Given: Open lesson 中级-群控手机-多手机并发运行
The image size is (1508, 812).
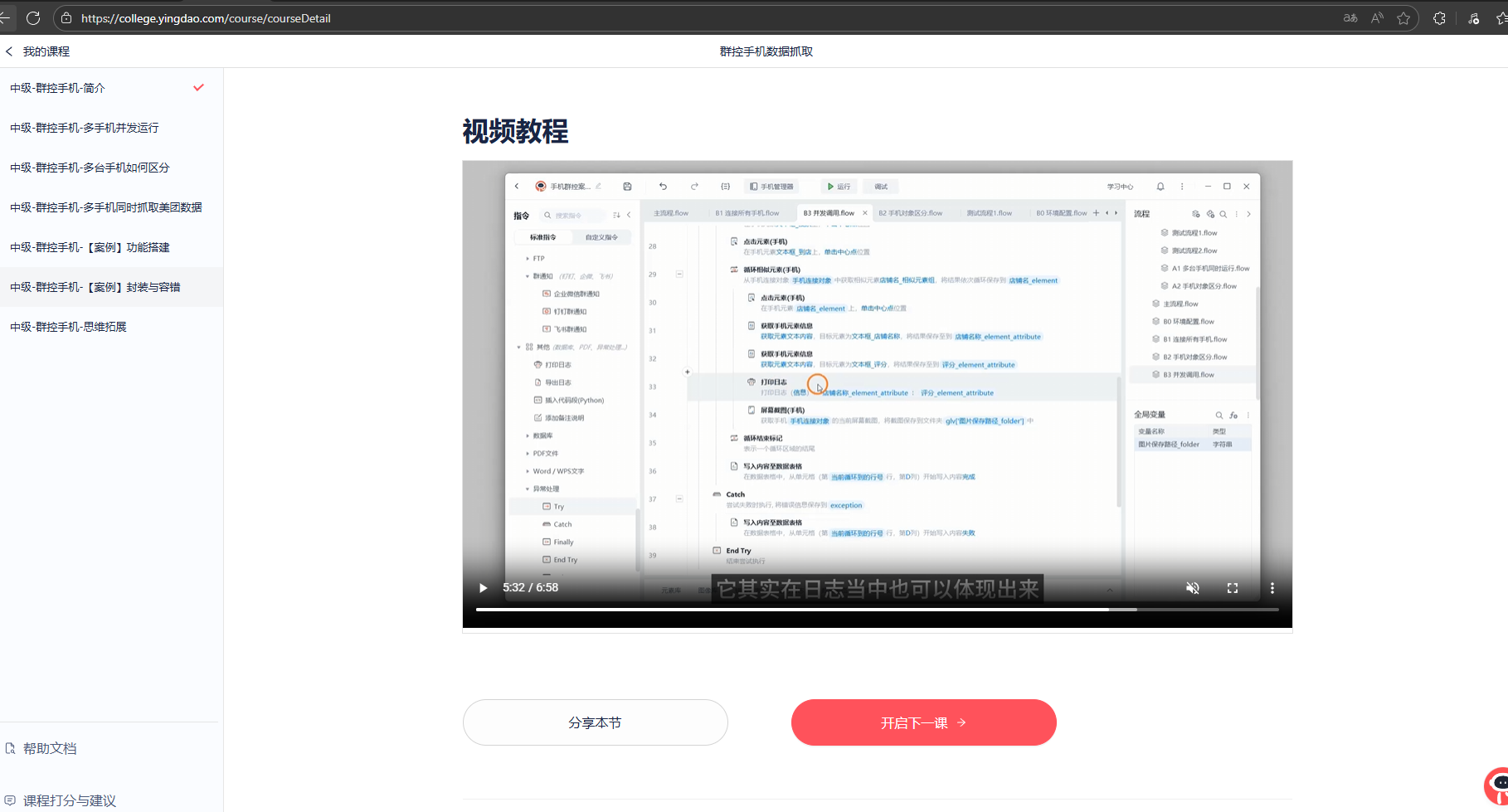Looking at the screenshot, I should [x=111, y=128].
